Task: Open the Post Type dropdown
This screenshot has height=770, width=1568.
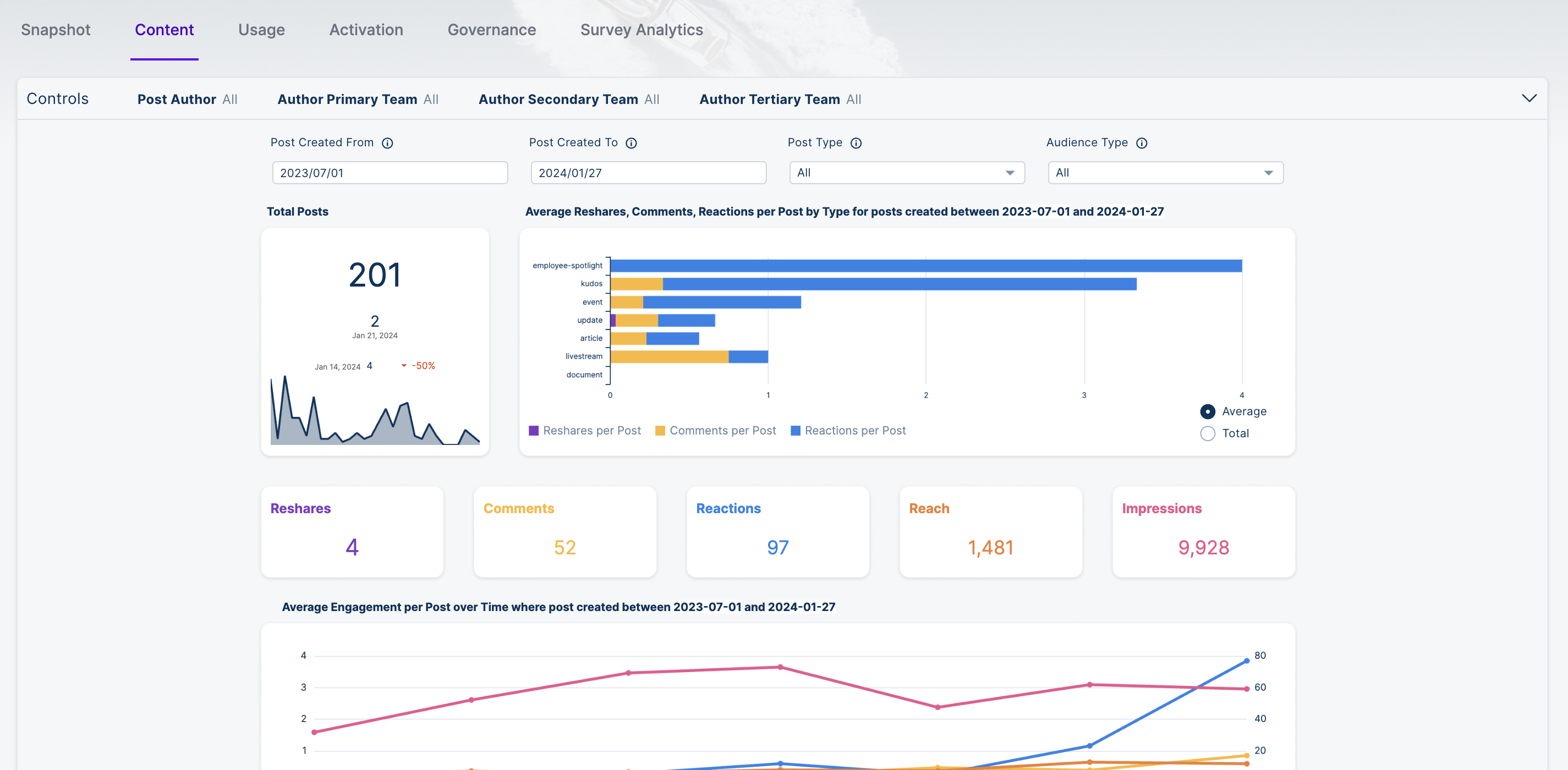Action: tap(907, 173)
